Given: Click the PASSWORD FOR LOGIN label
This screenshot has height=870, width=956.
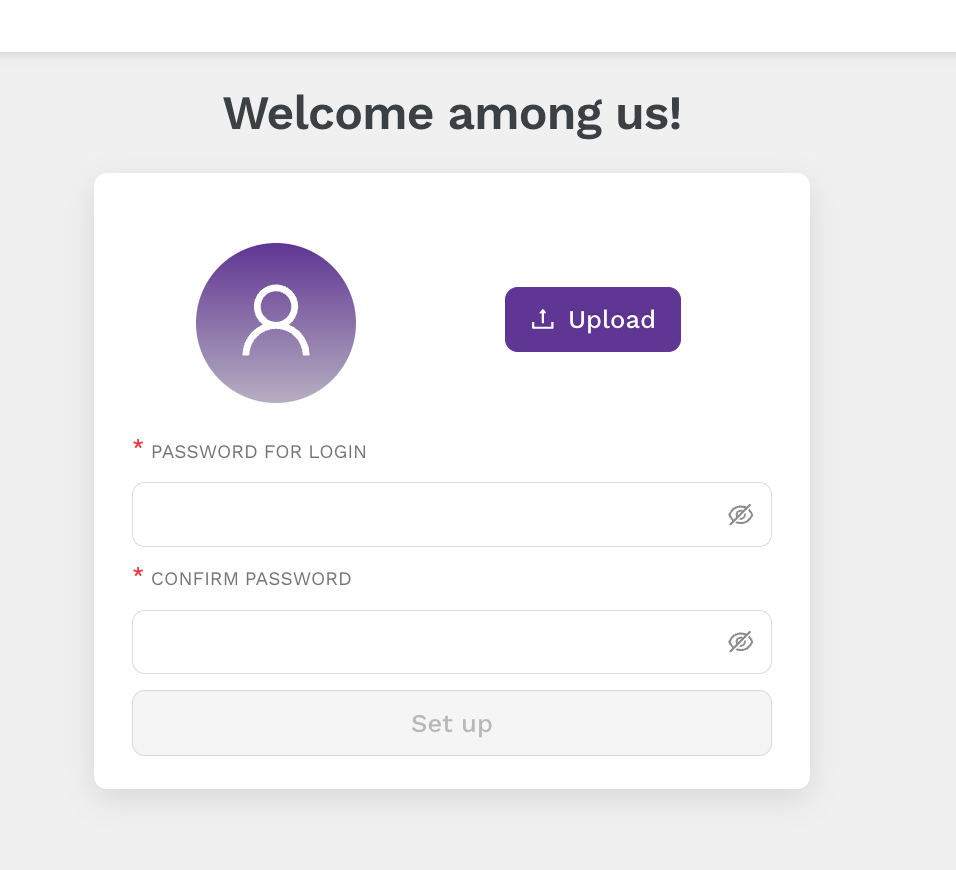Looking at the screenshot, I should click(x=259, y=452).
